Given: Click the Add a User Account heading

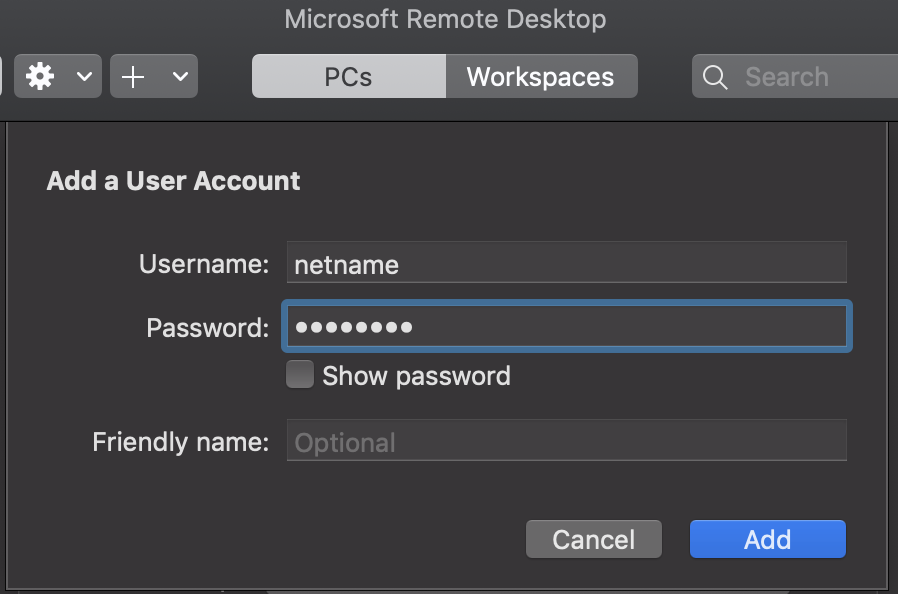Looking at the screenshot, I should point(174,181).
